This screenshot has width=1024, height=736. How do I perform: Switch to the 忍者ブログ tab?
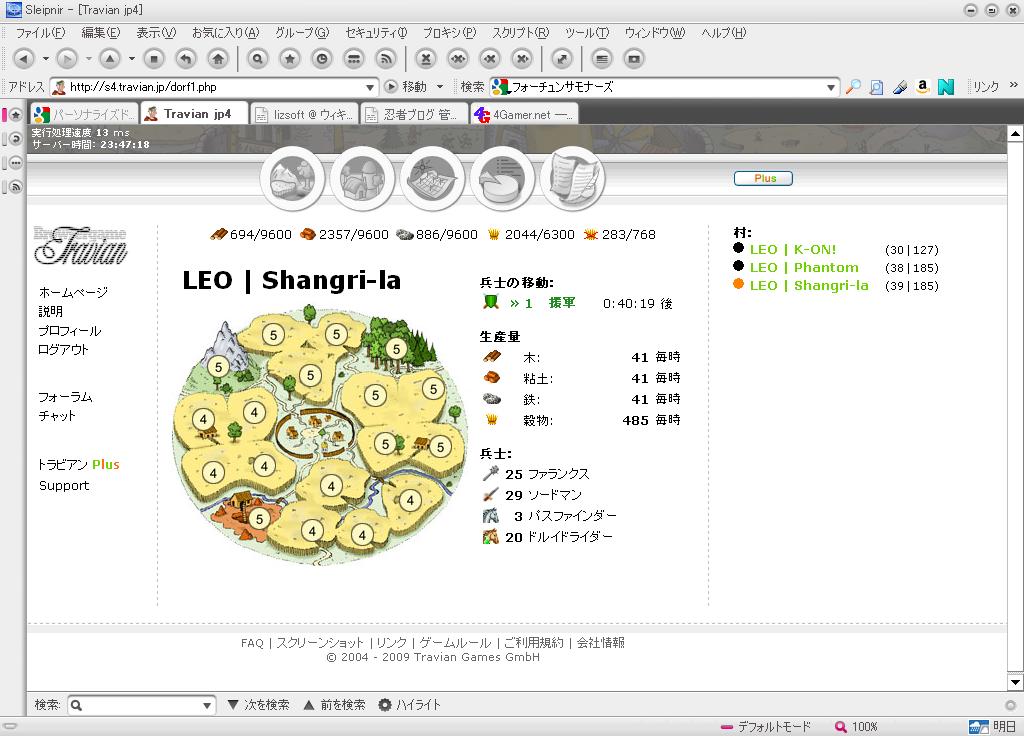click(415, 114)
